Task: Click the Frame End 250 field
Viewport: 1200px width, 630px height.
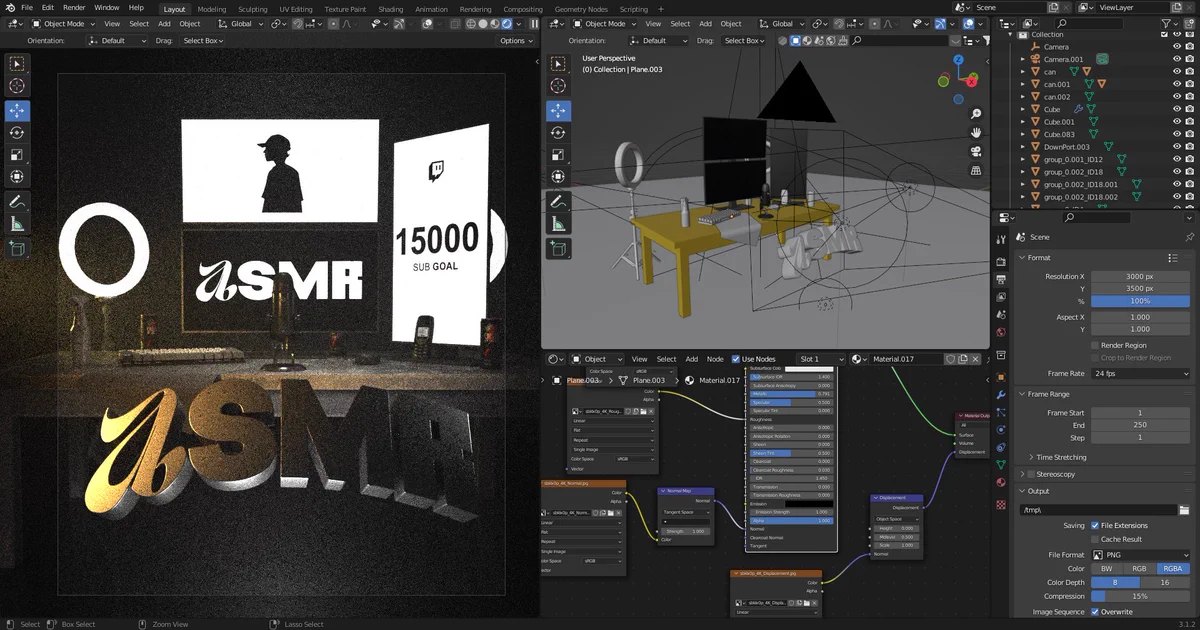Action: click(x=1141, y=425)
